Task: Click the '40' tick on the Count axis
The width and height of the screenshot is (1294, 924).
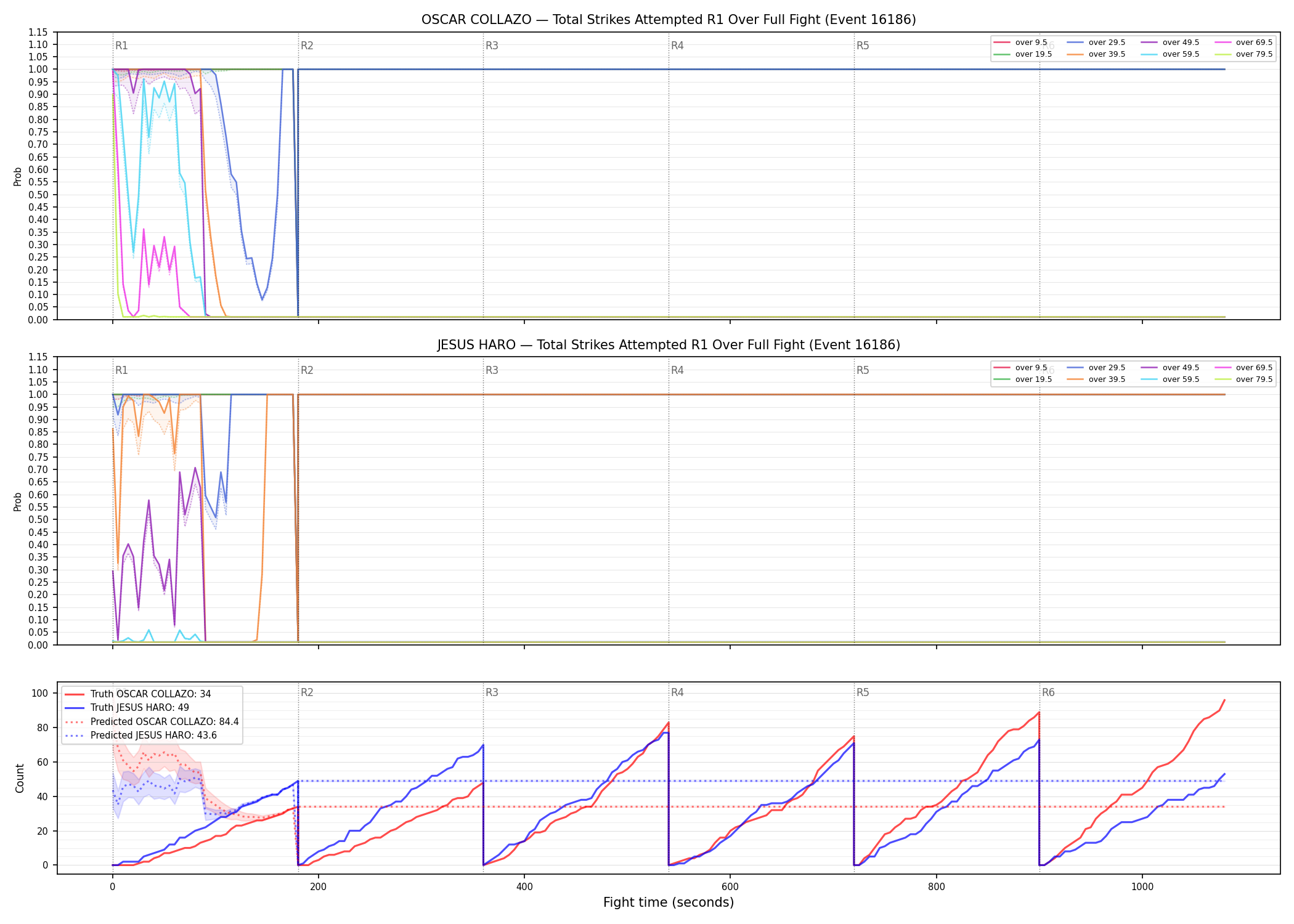Action: (42, 796)
